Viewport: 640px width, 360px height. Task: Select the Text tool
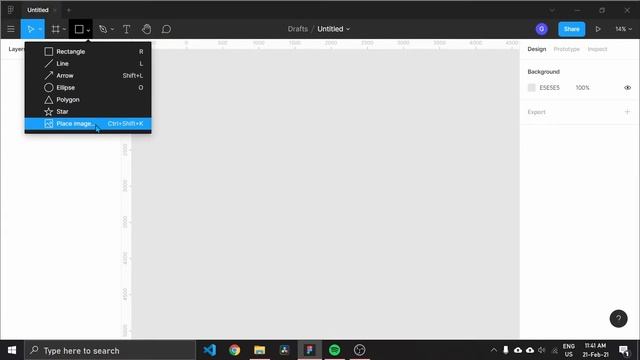click(x=127, y=29)
